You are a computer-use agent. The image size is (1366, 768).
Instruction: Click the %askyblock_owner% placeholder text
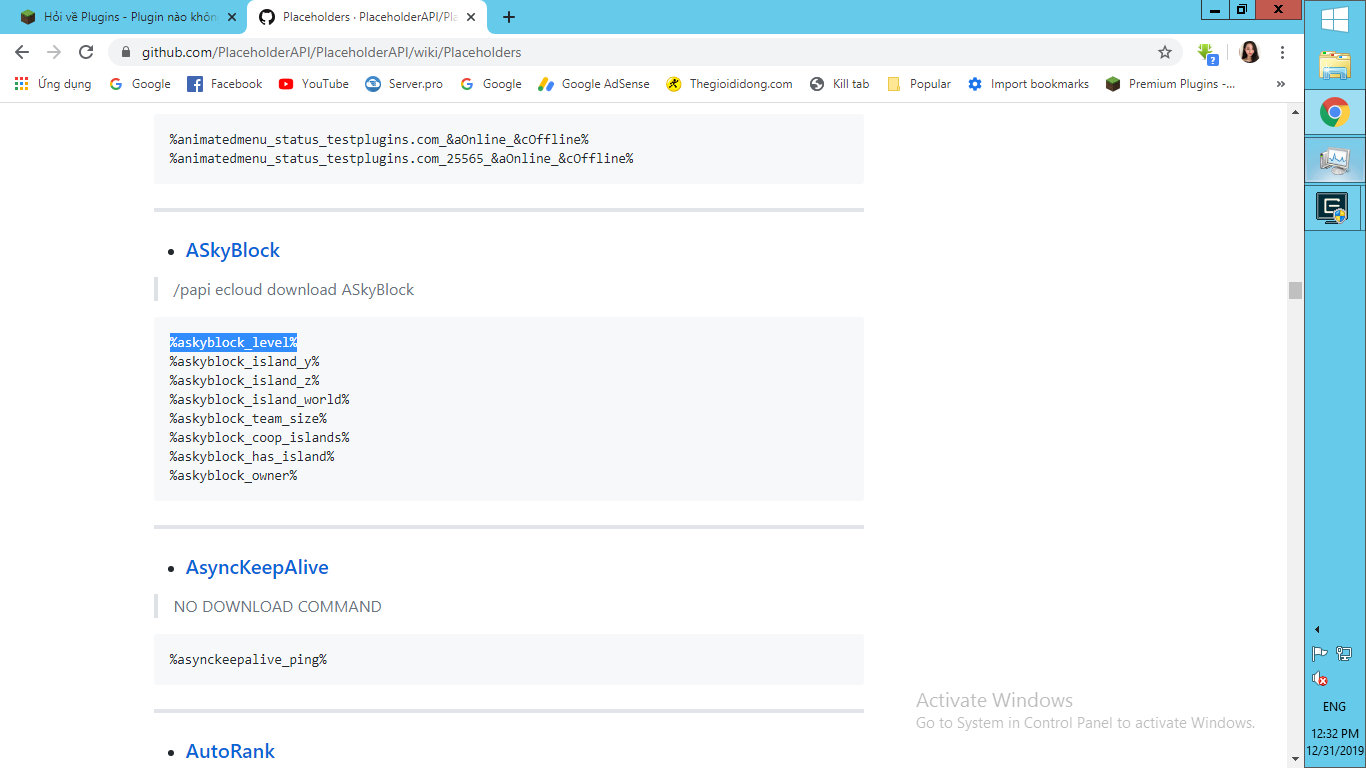click(233, 475)
